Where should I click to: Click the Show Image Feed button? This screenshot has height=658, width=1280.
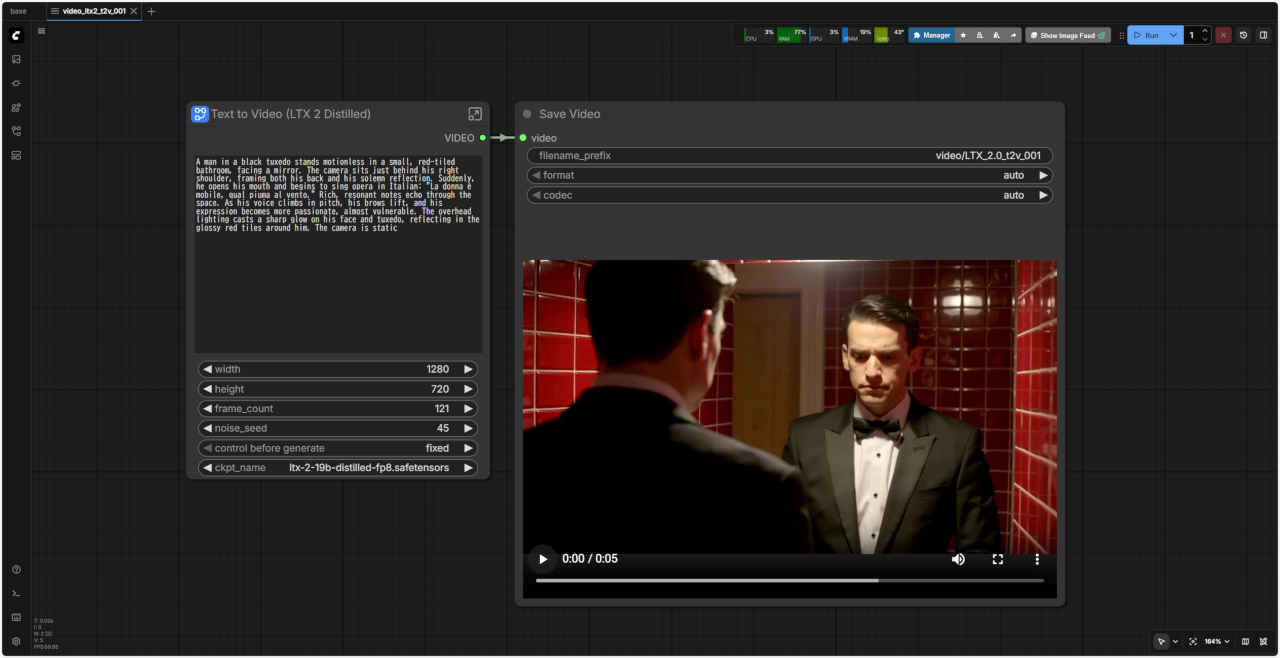pyautogui.click(x=1067, y=35)
